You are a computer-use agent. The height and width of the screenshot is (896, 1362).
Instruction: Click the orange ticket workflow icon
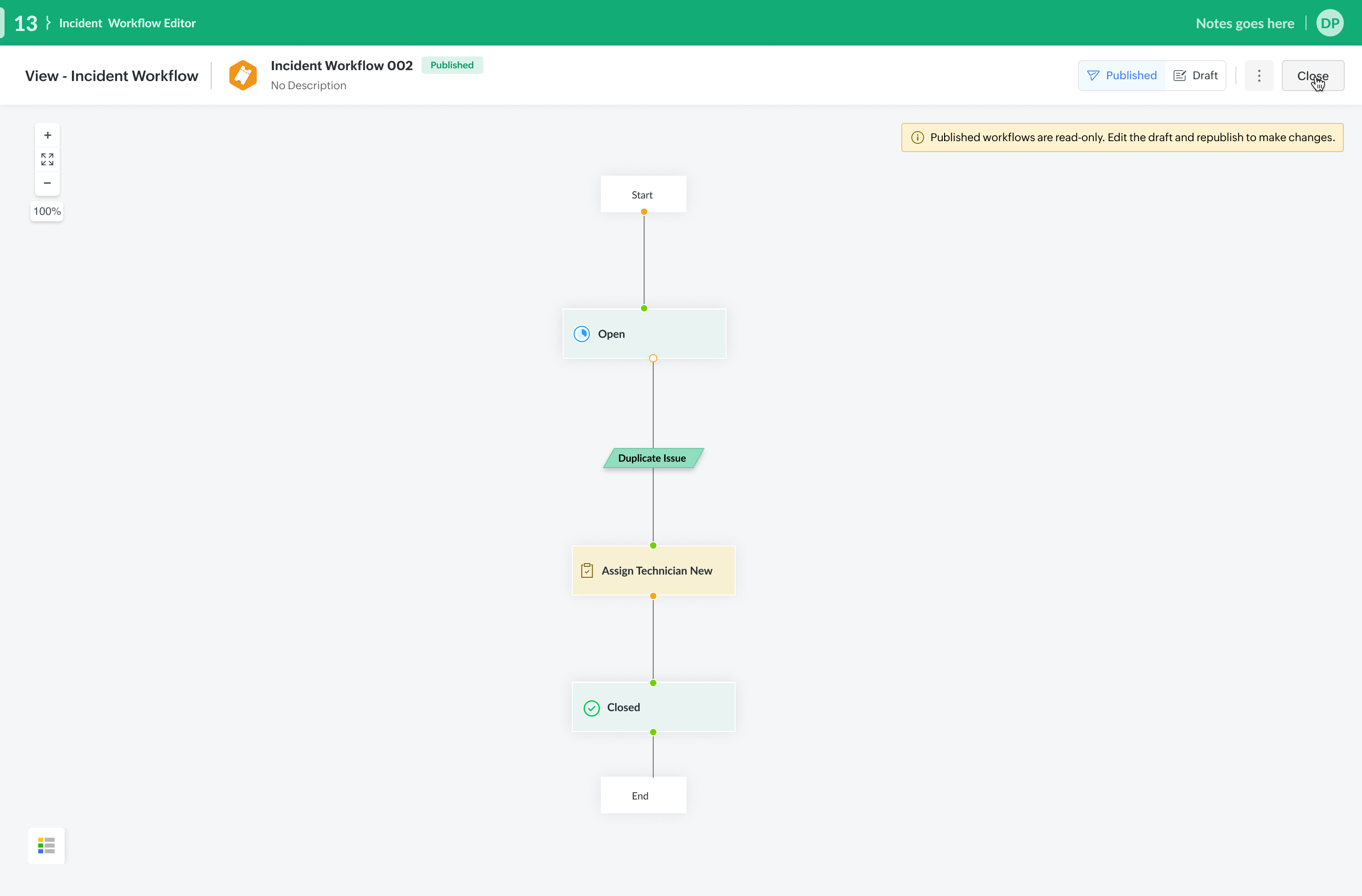tap(243, 76)
